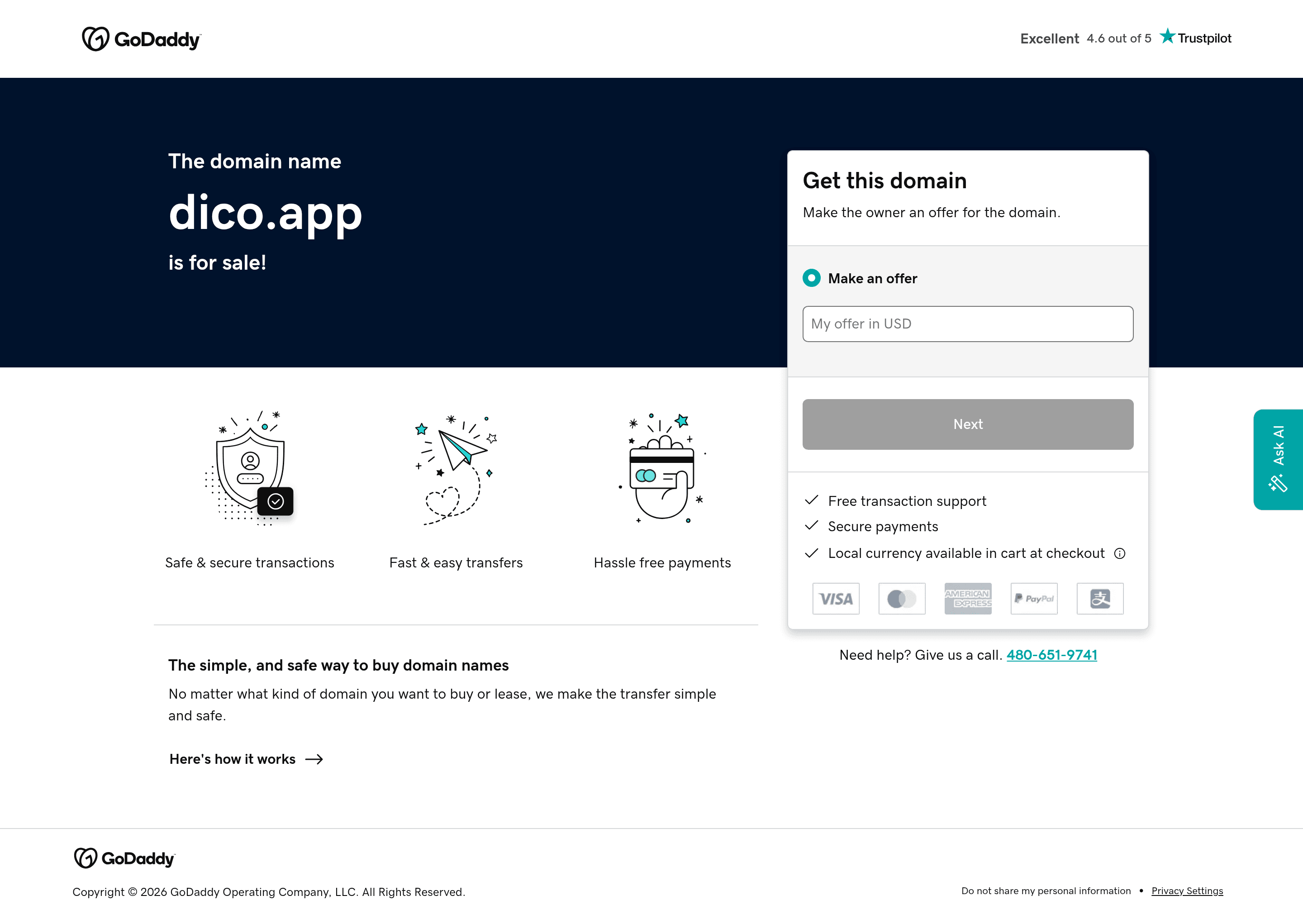The image size is (1303, 924).
Task: Click the info icon next to local currency
Action: tap(1120, 553)
